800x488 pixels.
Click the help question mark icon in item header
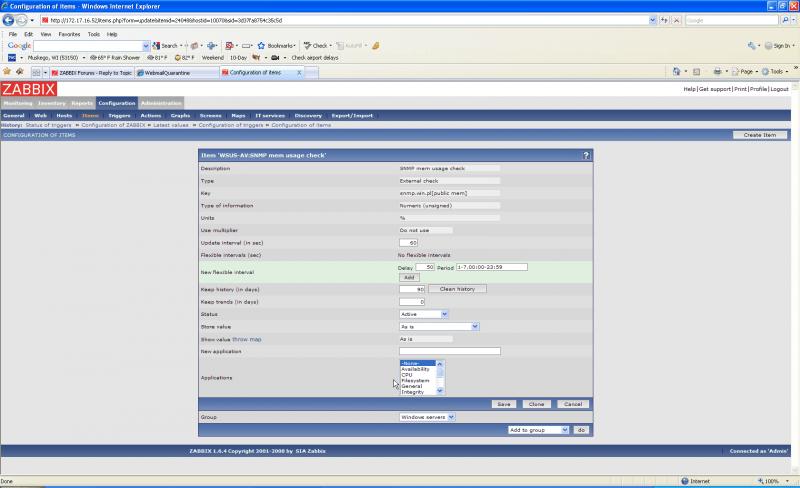pyautogui.click(x=586, y=155)
